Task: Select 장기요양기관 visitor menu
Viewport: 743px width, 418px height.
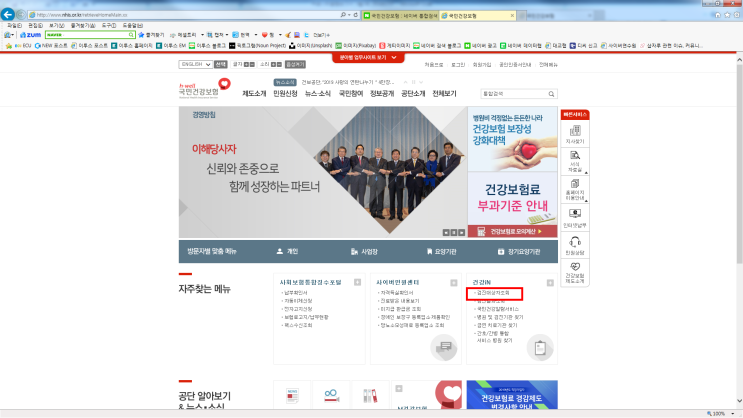Action: click(x=519, y=252)
